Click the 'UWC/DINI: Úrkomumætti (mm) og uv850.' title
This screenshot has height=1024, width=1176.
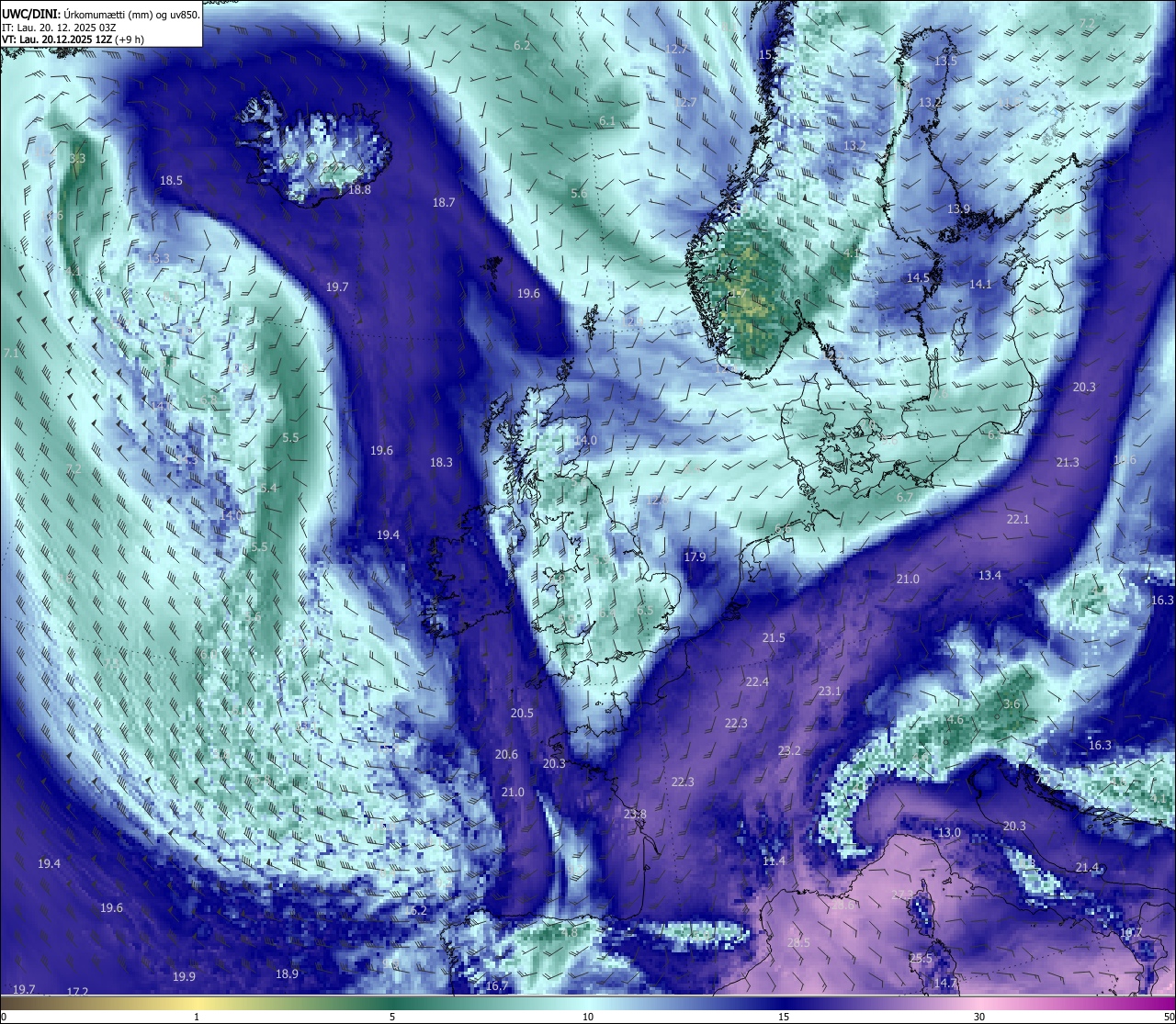point(101,14)
